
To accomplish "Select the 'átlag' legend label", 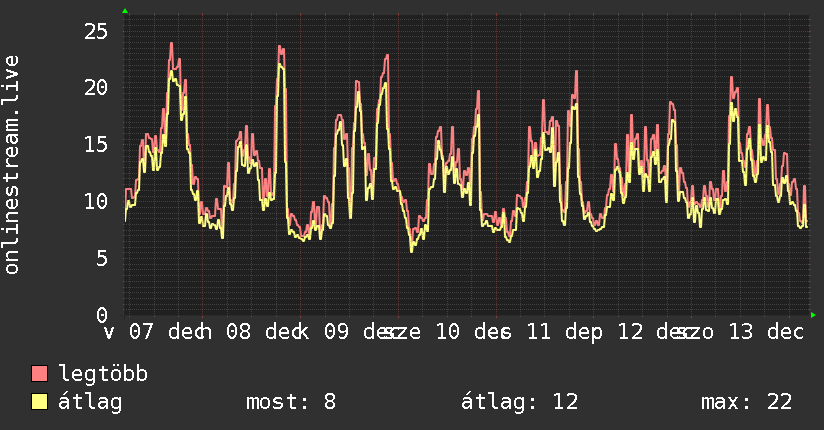I will [x=90, y=402].
